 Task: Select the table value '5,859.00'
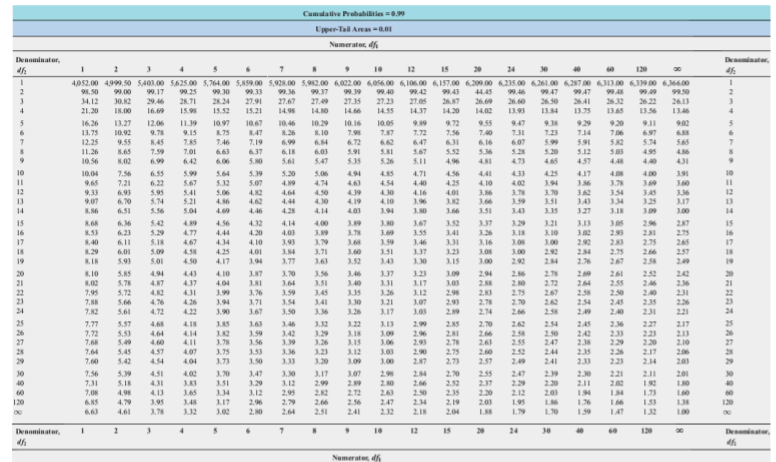(249, 83)
